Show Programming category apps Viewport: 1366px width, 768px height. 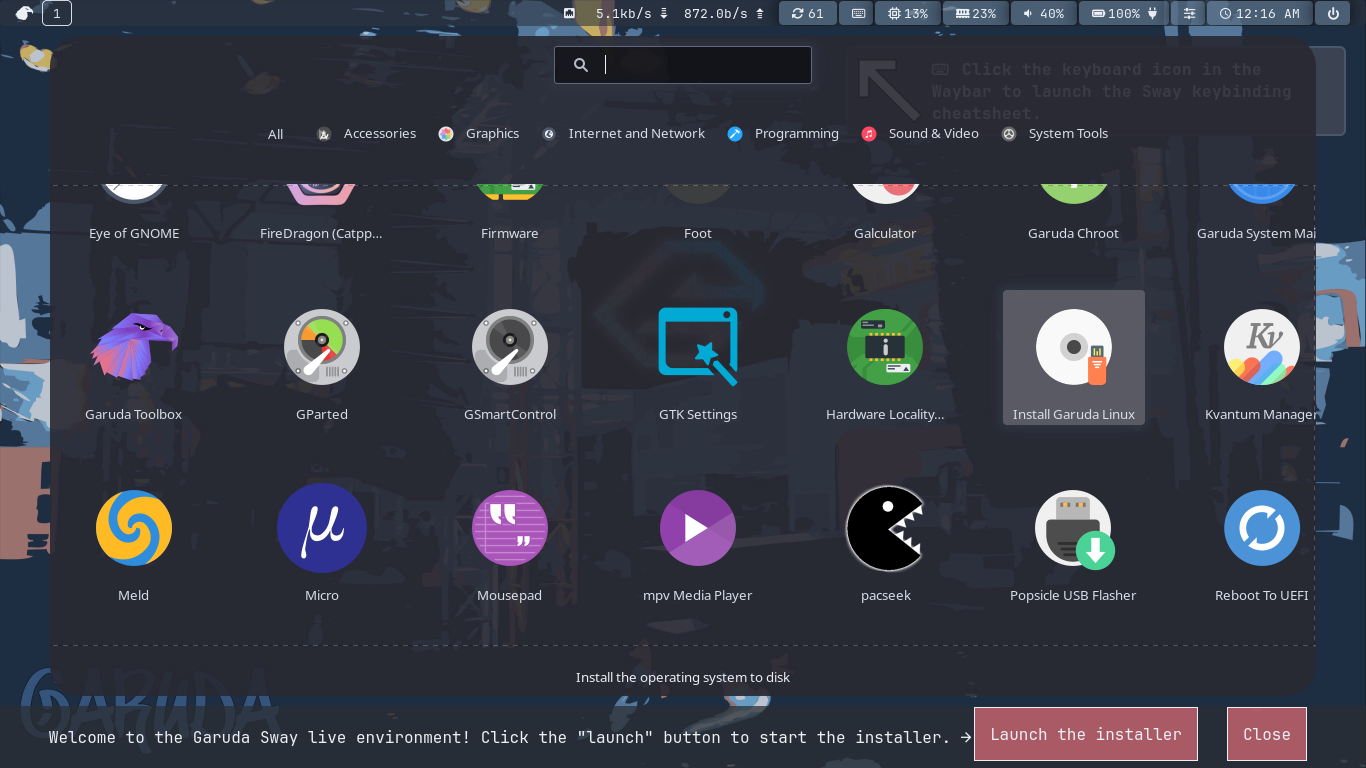click(x=784, y=134)
